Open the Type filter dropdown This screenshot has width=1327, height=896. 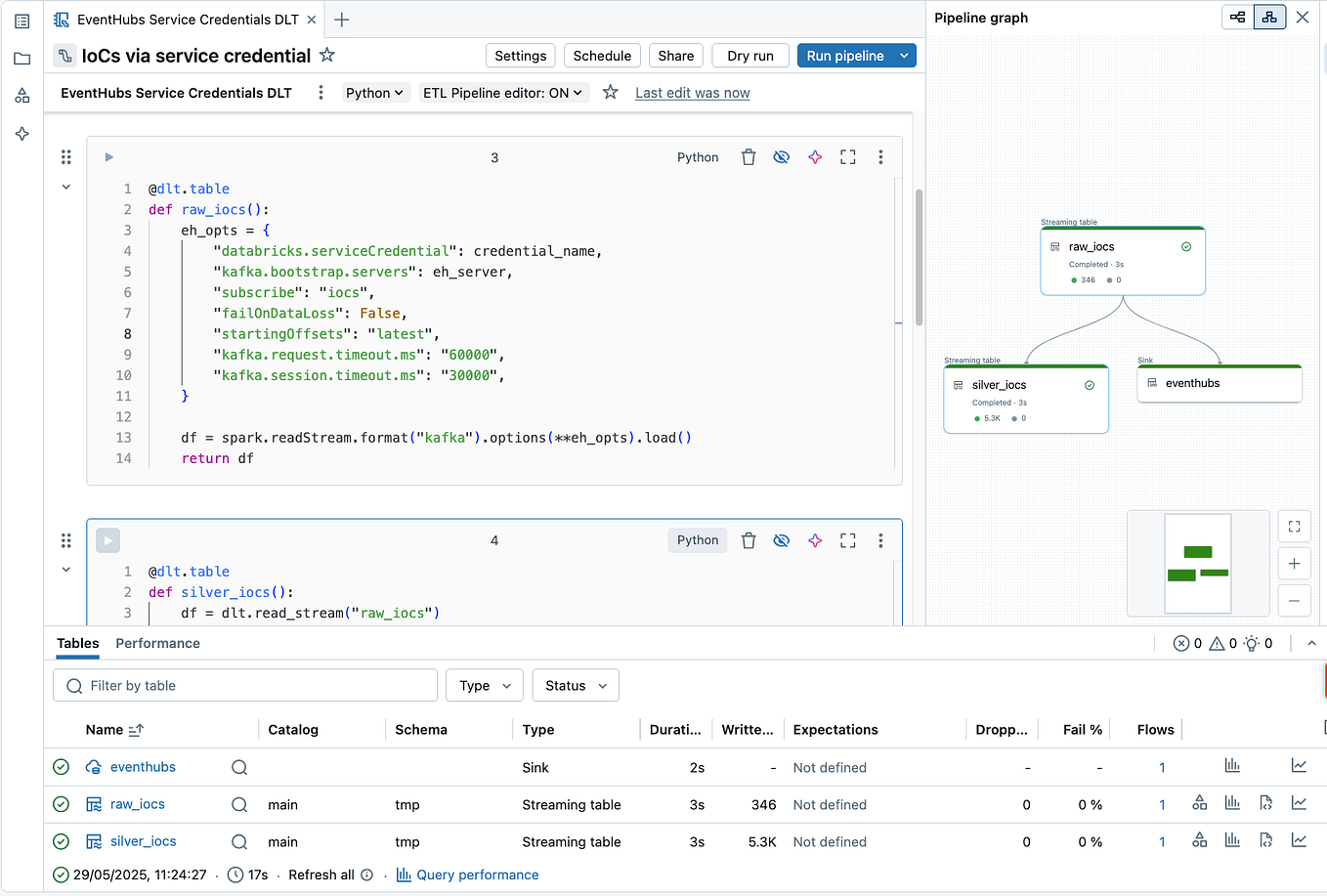(484, 685)
